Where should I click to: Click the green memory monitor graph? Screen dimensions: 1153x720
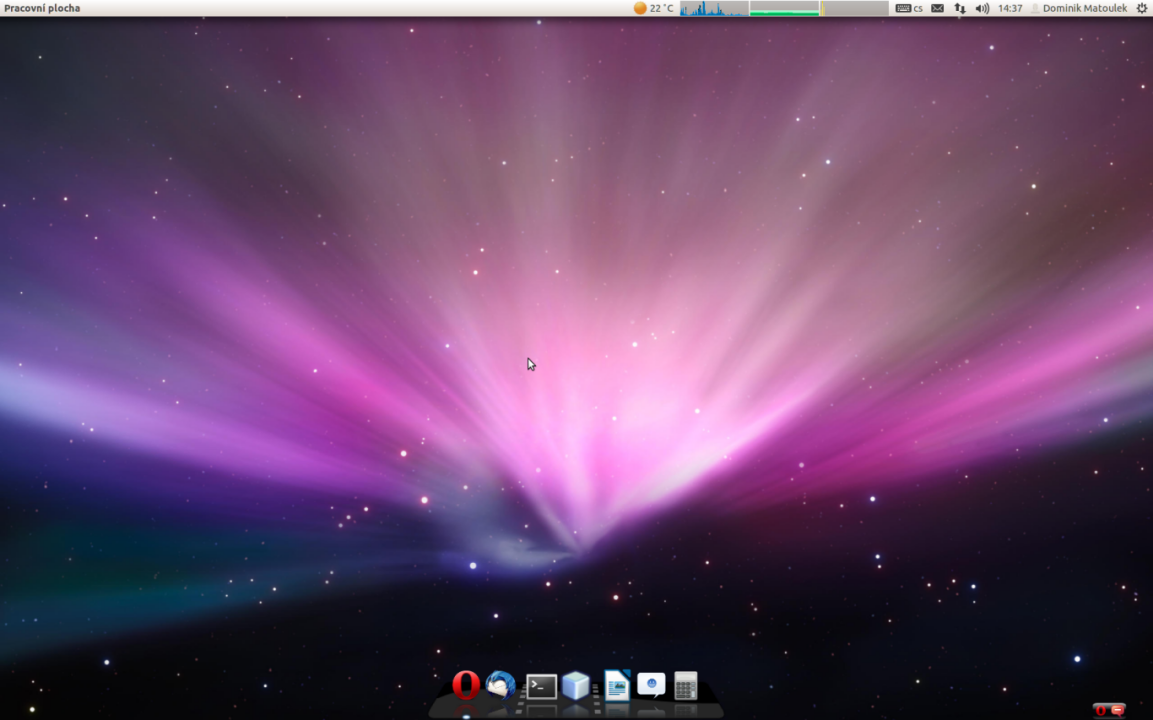[784, 8]
